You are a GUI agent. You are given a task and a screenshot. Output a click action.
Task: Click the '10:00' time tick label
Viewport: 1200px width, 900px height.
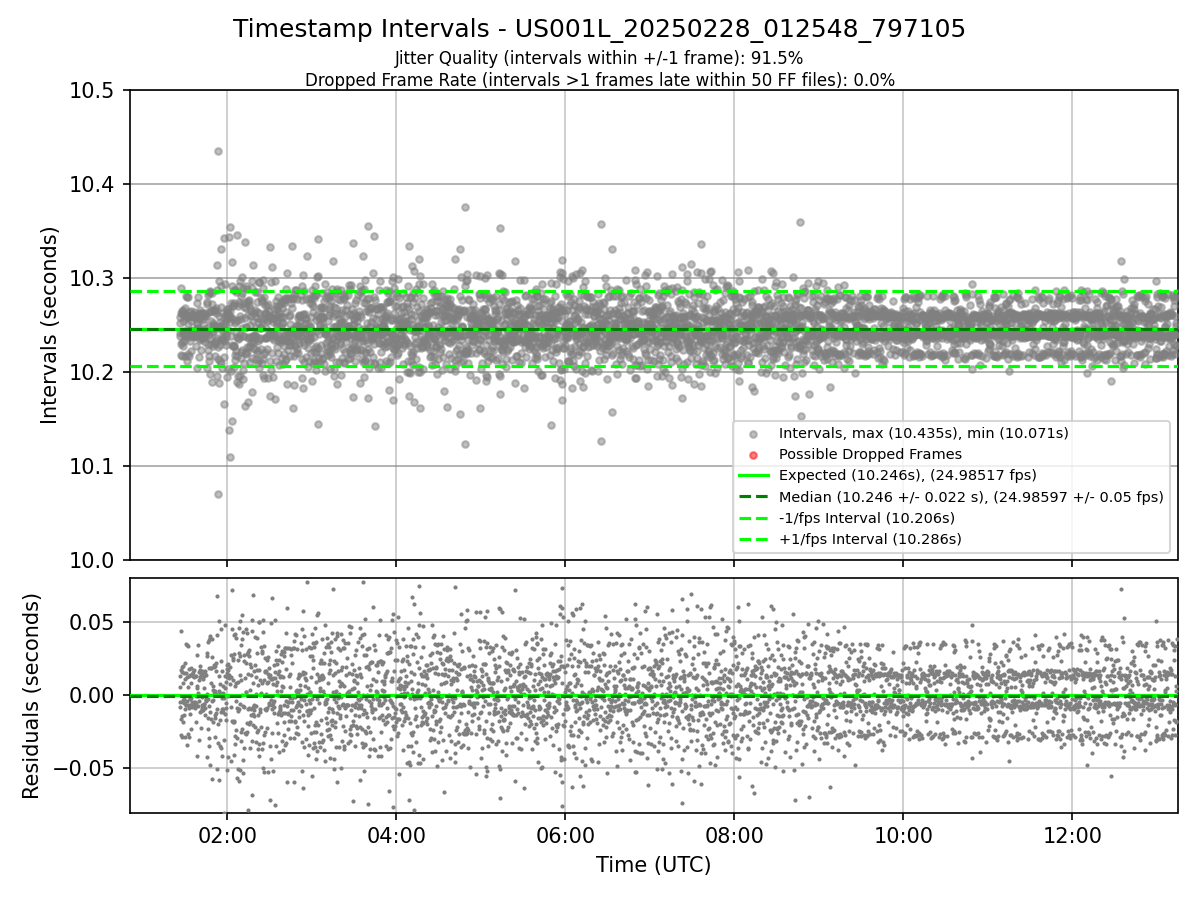point(903,835)
